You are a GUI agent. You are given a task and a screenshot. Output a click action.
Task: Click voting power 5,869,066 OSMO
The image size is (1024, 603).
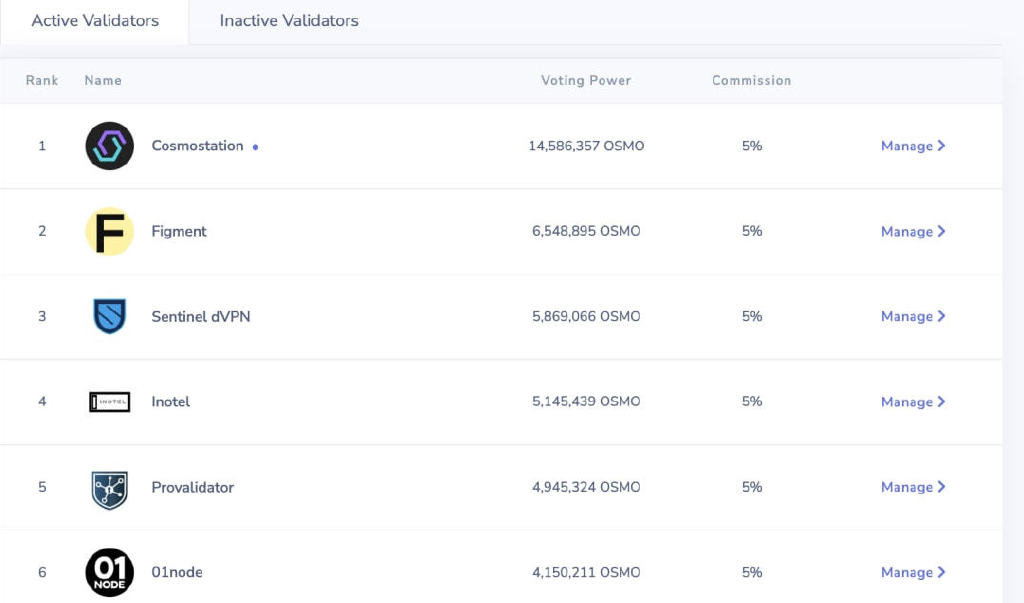click(x=586, y=316)
